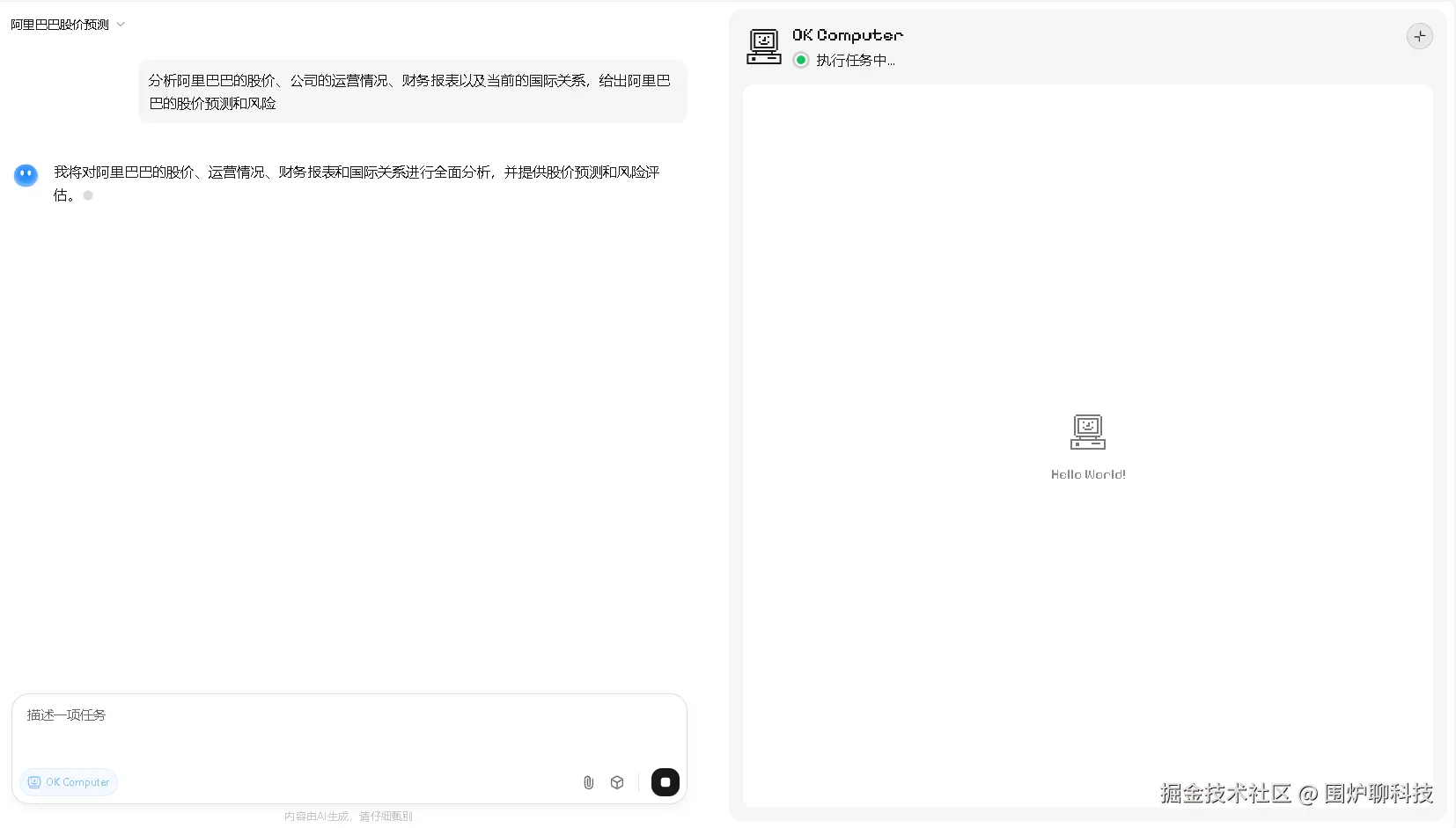Click the blue assistant avatar icon
The height and width of the screenshot is (828, 1456).
point(26,175)
